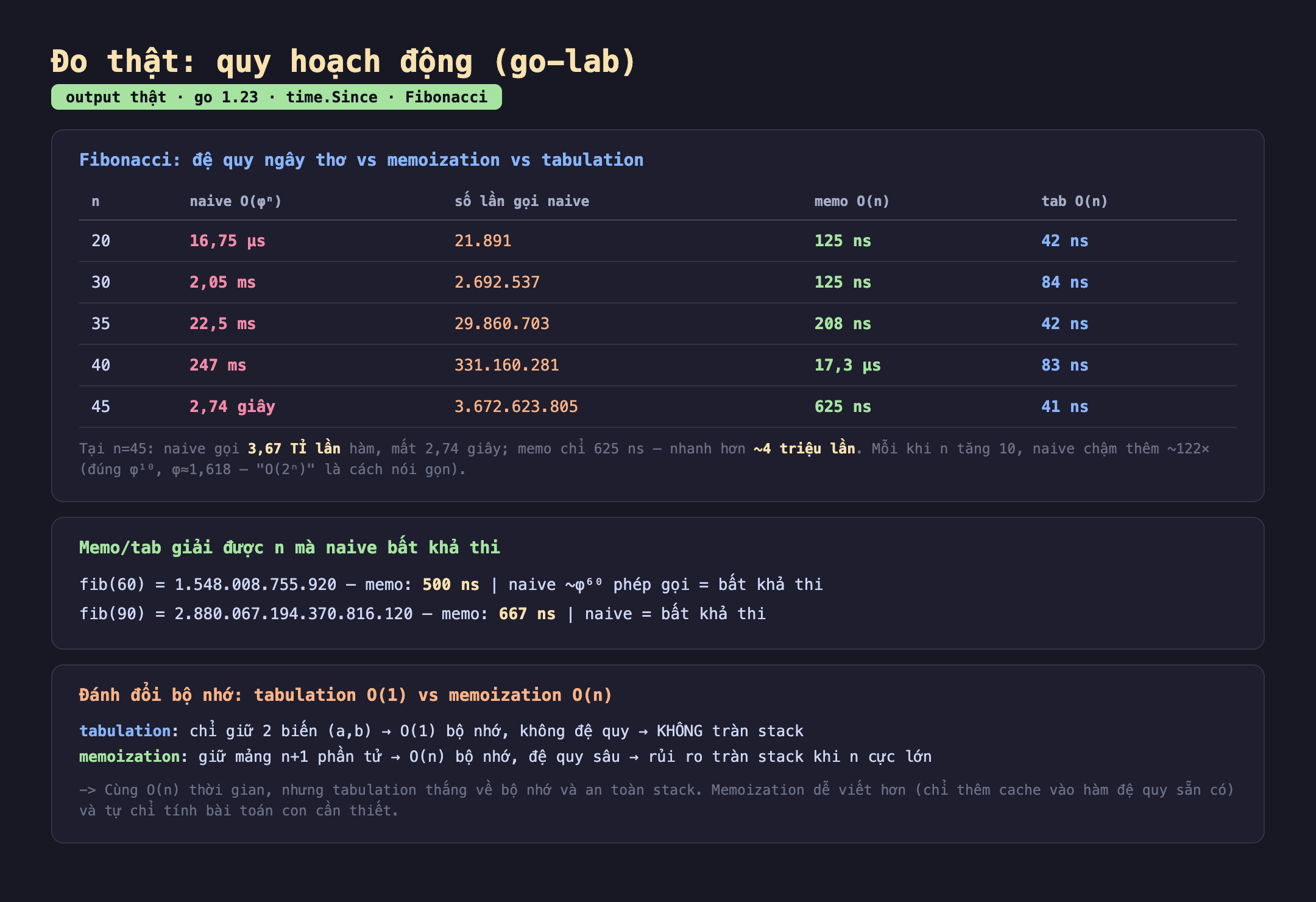
Task: Click the 'naive O(φⁿ)' column header
Action: pyautogui.click(x=236, y=201)
